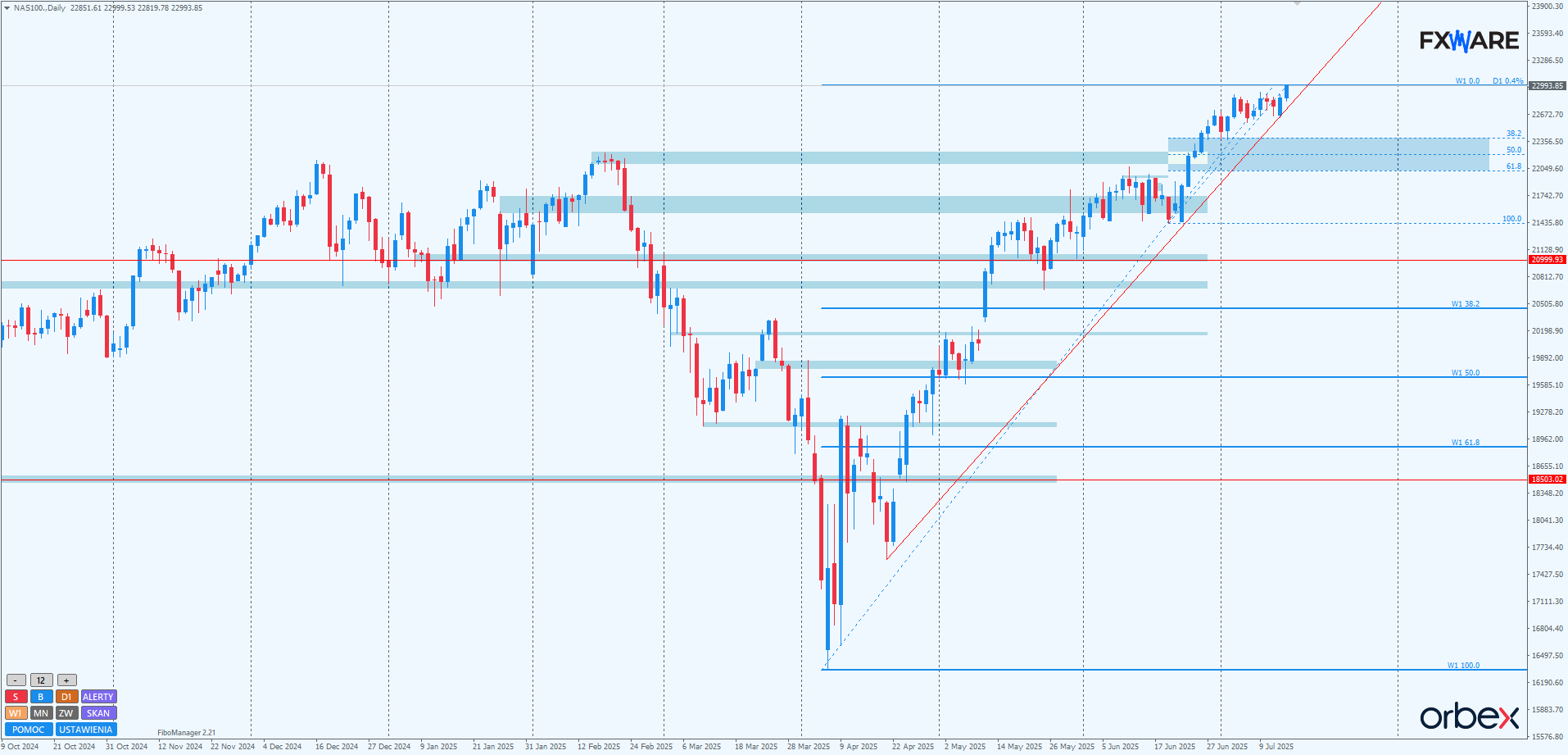
Task: Click the FXWARE logo
Action: pyautogui.click(x=1469, y=41)
